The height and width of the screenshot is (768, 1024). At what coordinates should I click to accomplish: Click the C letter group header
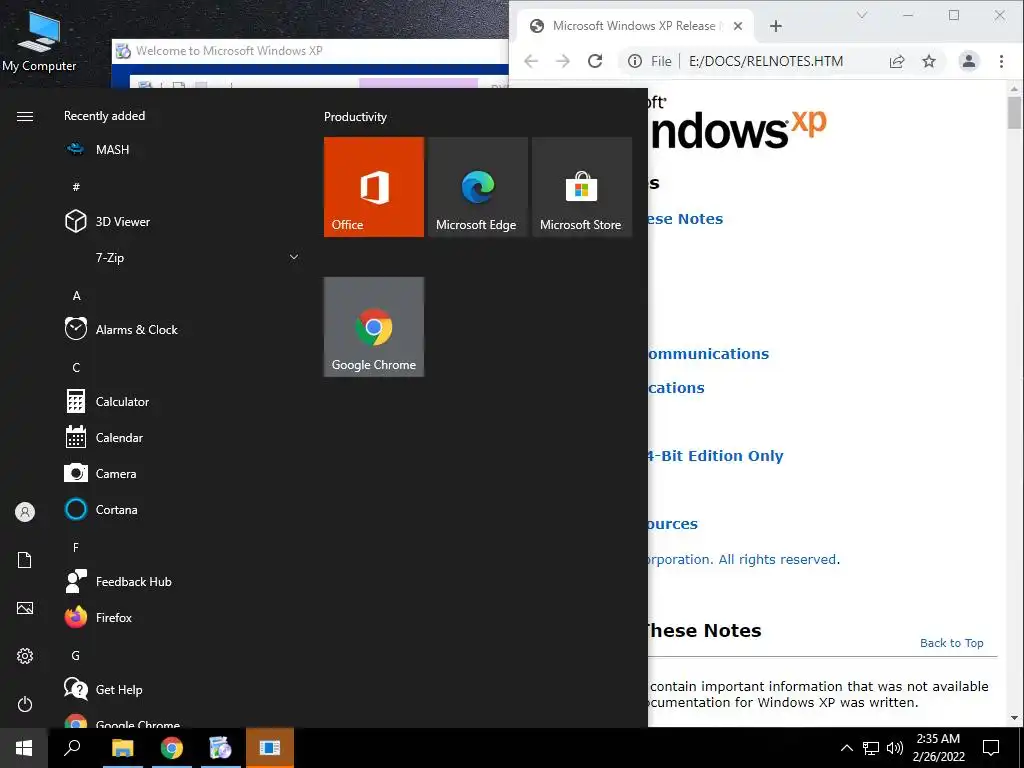pos(76,368)
